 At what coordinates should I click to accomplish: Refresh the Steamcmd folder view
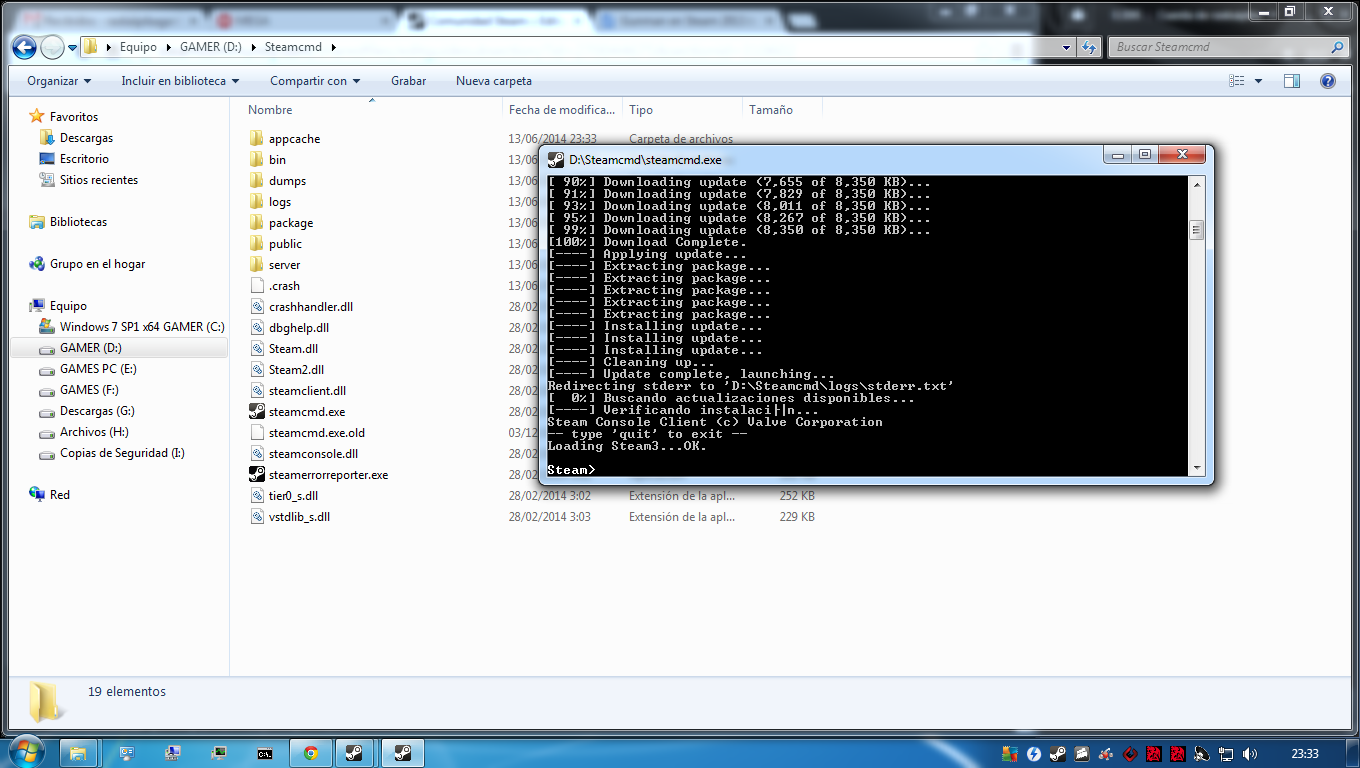click(1089, 47)
